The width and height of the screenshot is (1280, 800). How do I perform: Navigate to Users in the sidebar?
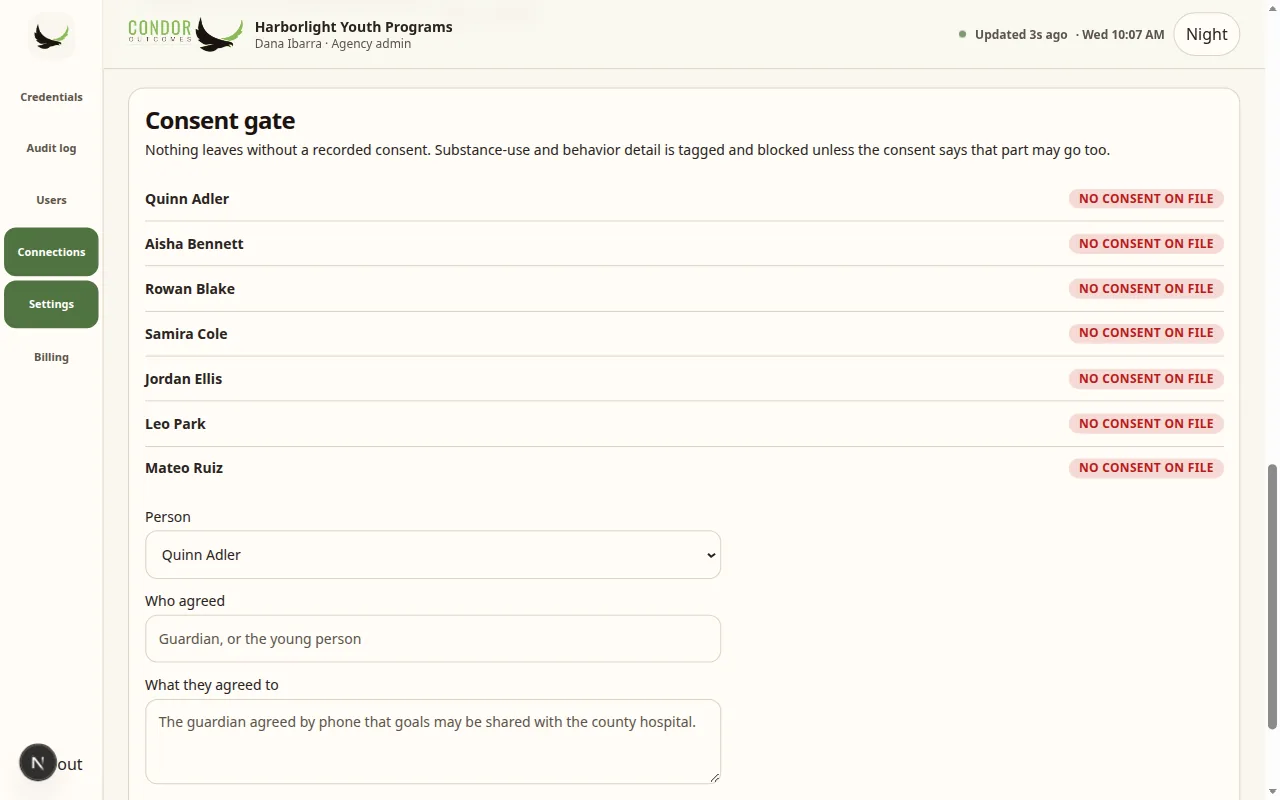(51, 200)
